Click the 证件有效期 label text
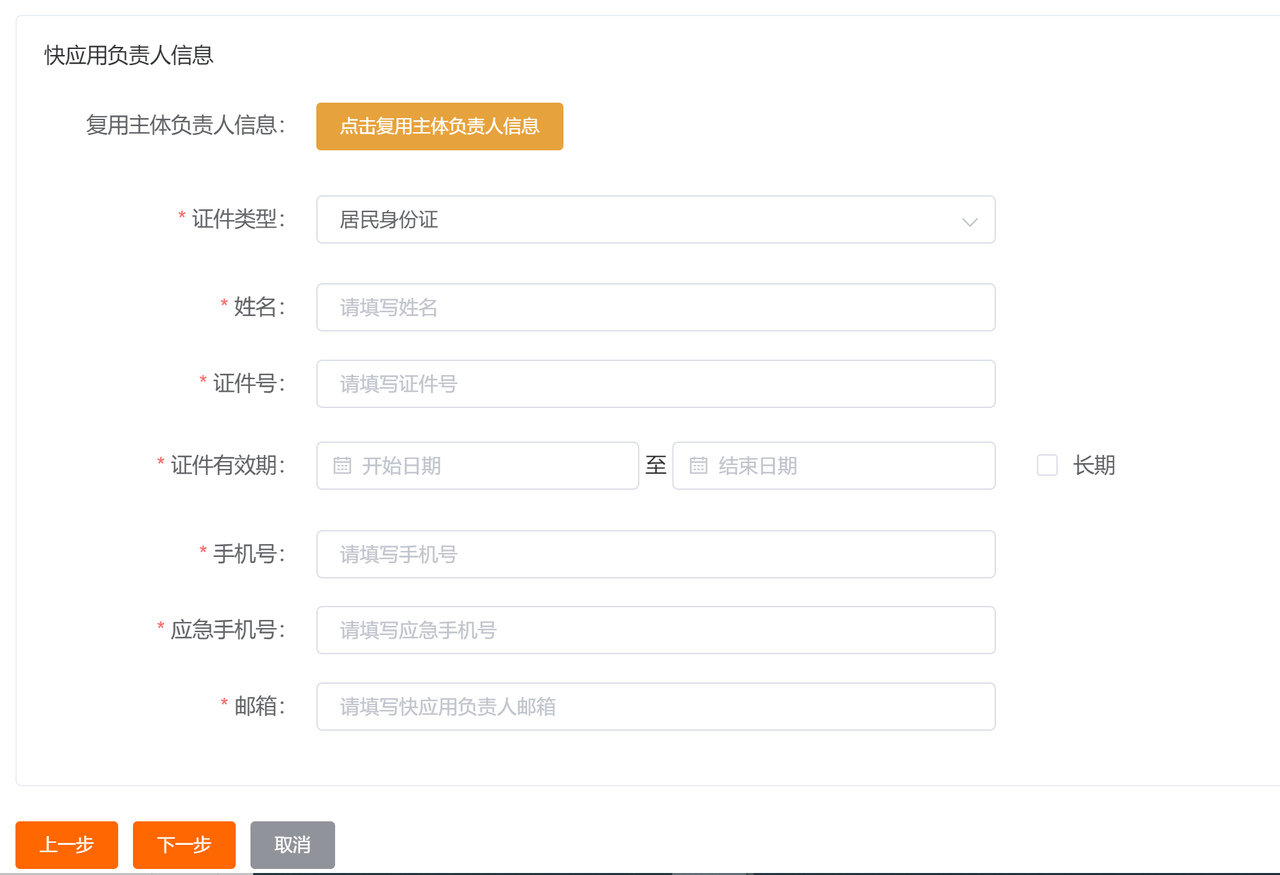 pyautogui.click(x=227, y=465)
